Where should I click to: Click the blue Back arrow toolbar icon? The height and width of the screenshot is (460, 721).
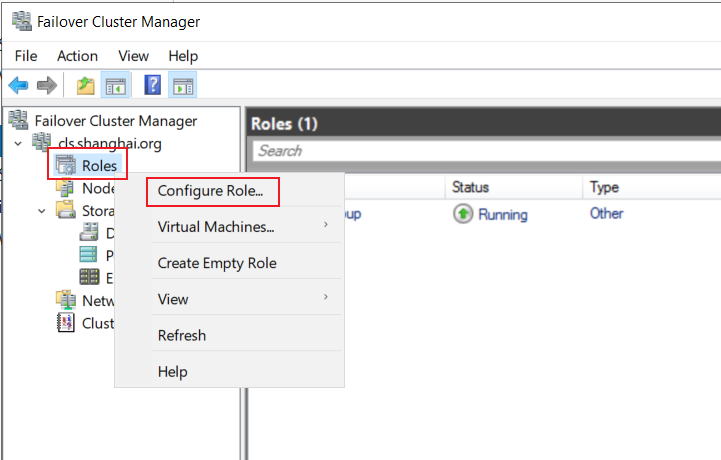(x=18, y=85)
